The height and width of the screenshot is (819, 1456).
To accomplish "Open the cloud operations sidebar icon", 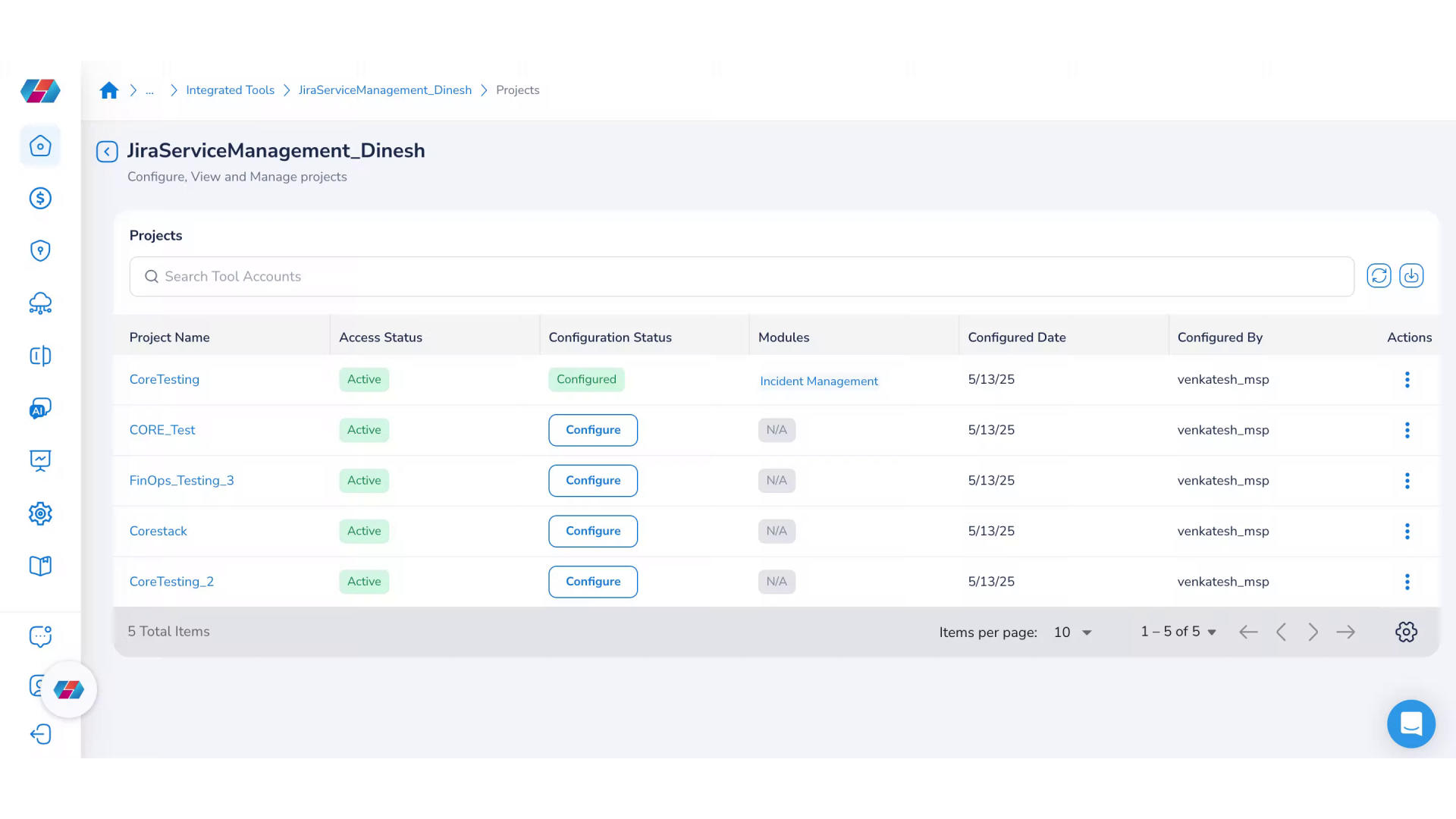I will tap(40, 303).
